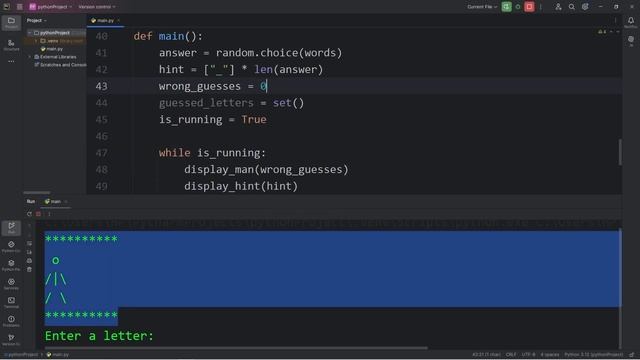Toggle soft-wrap in Run console
The height and width of the screenshot is (360, 640).
click(x=29, y=243)
